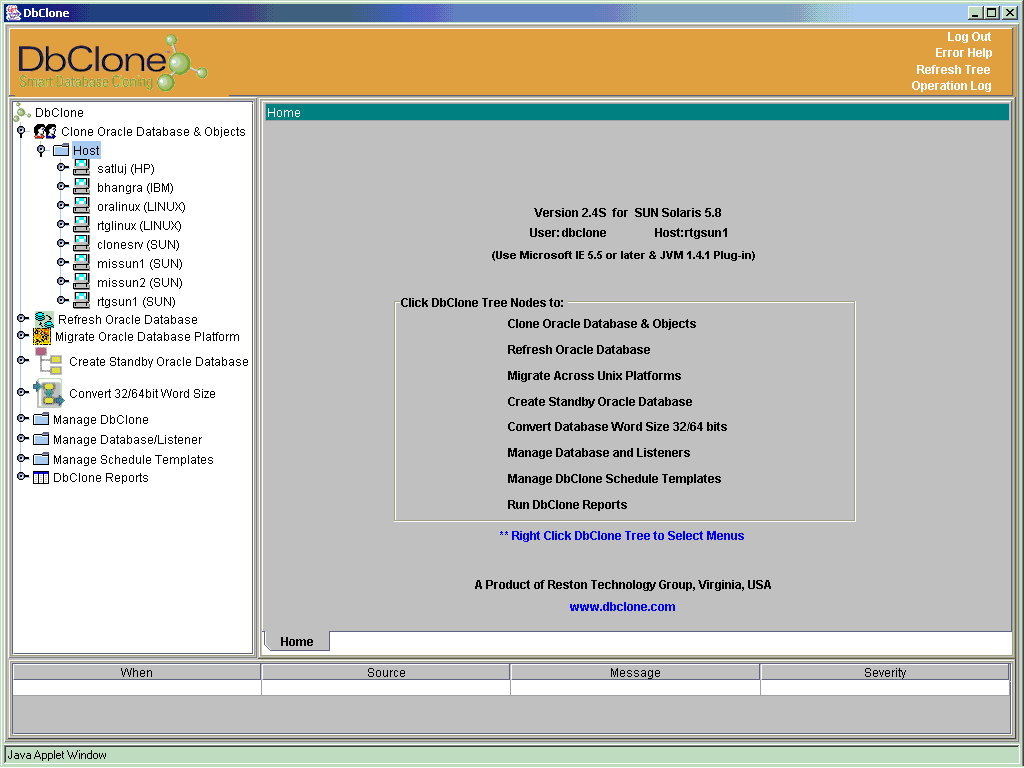The height and width of the screenshot is (768, 1024).
Task: Open the www.dbclone.com link
Action: pos(622,607)
